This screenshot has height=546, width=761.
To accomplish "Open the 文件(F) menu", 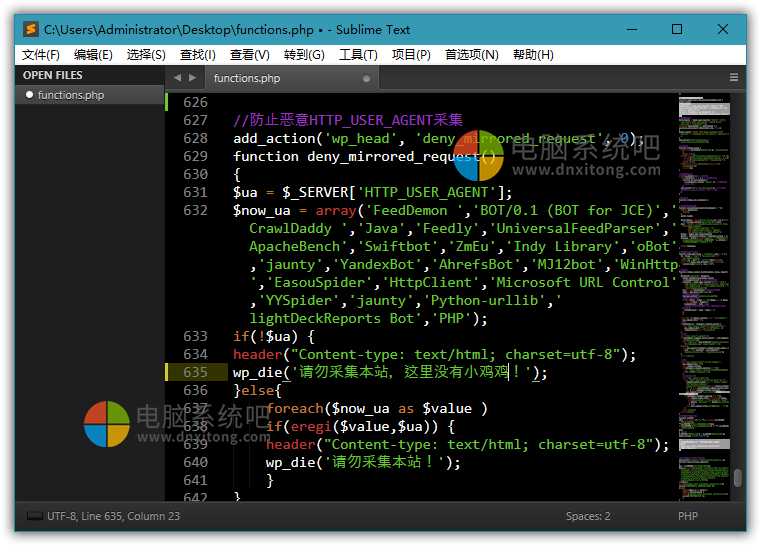I will tap(41, 55).
